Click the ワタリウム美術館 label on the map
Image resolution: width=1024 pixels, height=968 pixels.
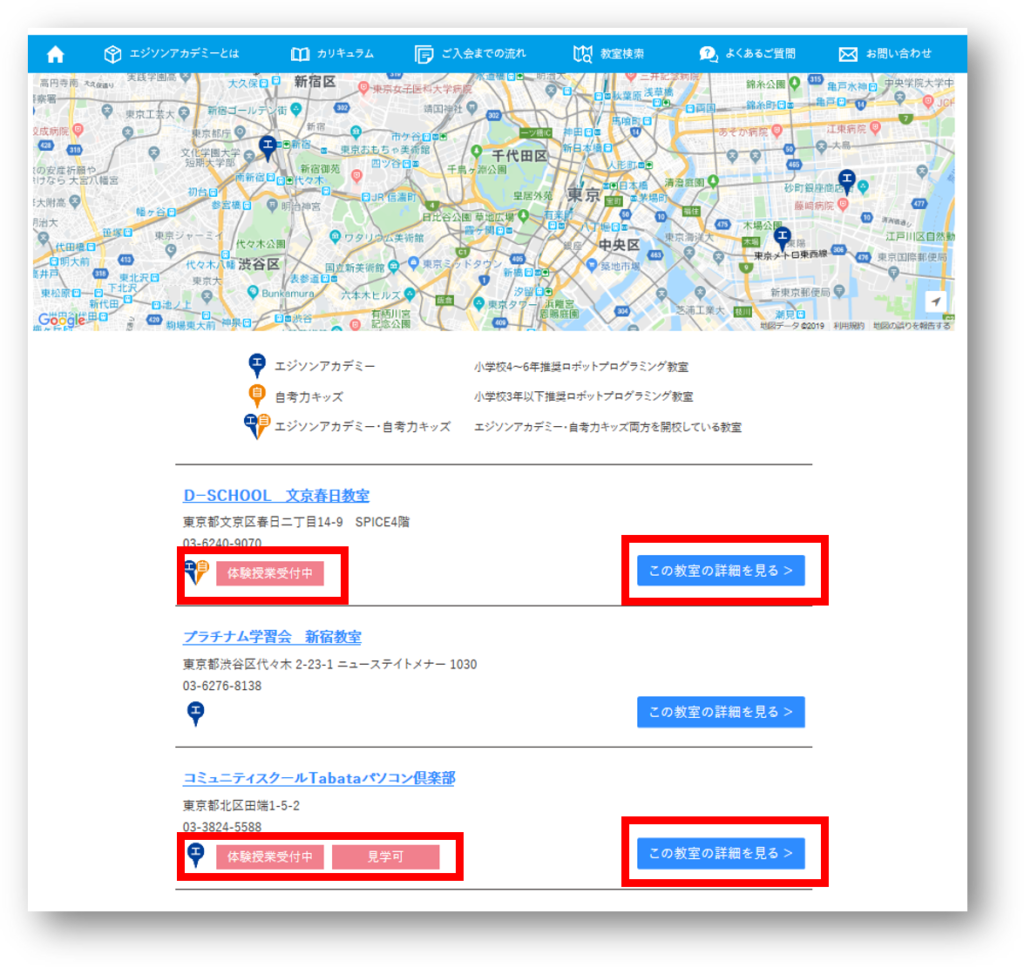(384, 237)
